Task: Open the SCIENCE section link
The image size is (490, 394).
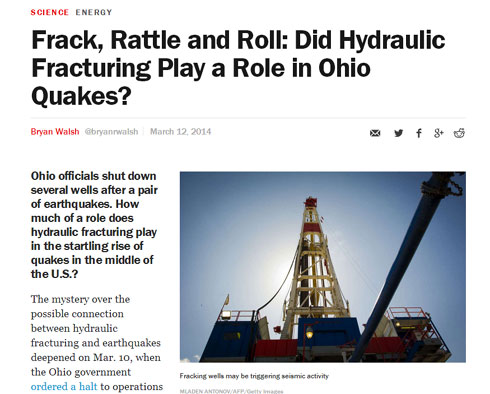Action: [50, 12]
